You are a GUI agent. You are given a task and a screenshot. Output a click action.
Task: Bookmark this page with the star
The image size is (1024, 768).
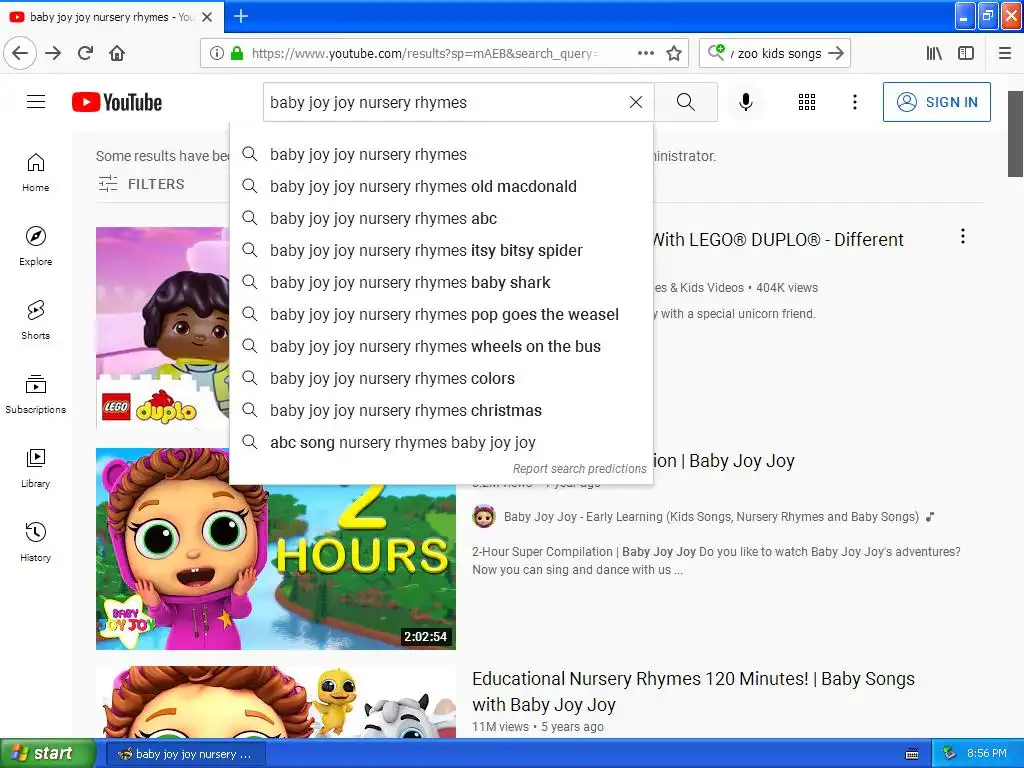pos(674,53)
